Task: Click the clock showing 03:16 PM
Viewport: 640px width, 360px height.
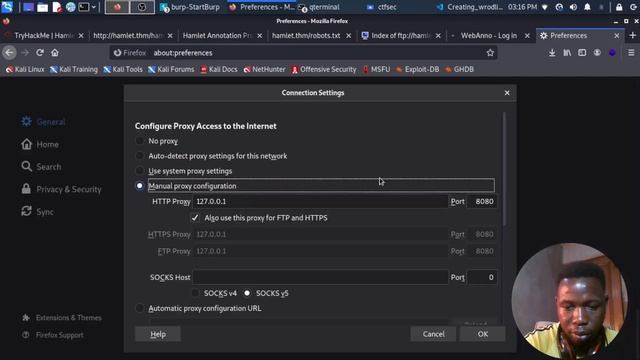Action: [x=522, y=7]
